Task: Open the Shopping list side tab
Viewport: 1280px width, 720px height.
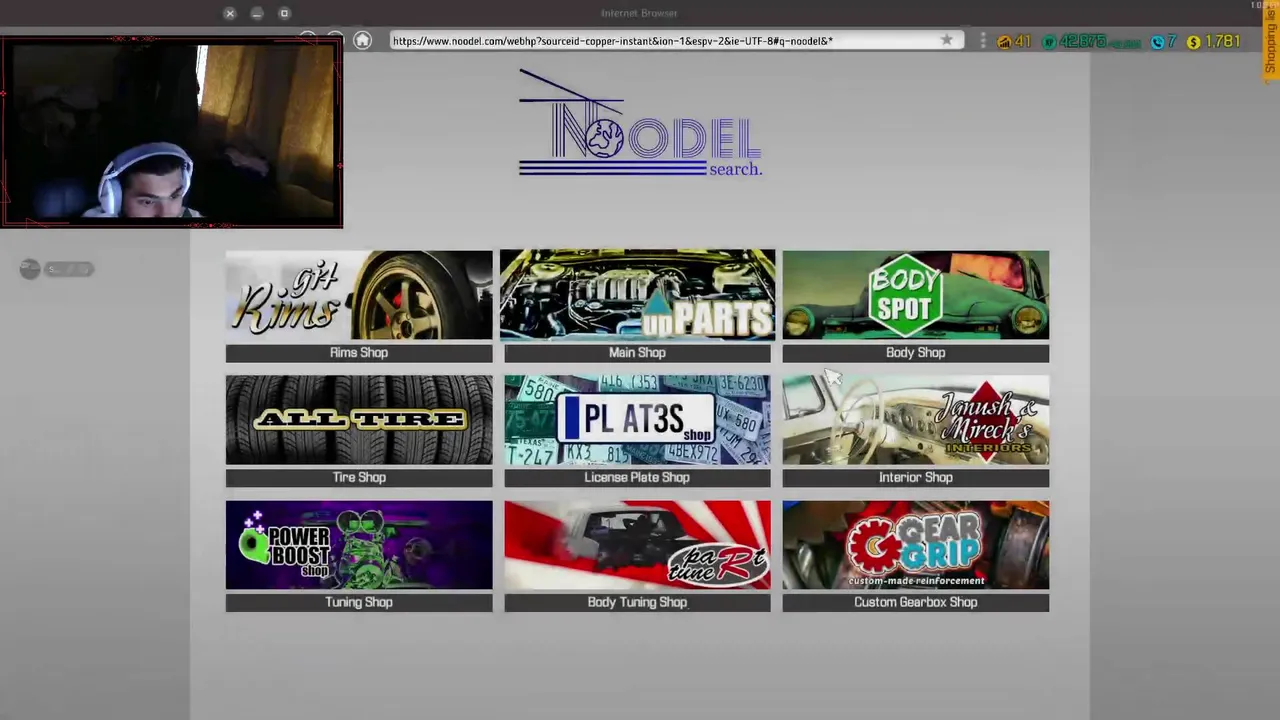Action: click(1271, 41)
